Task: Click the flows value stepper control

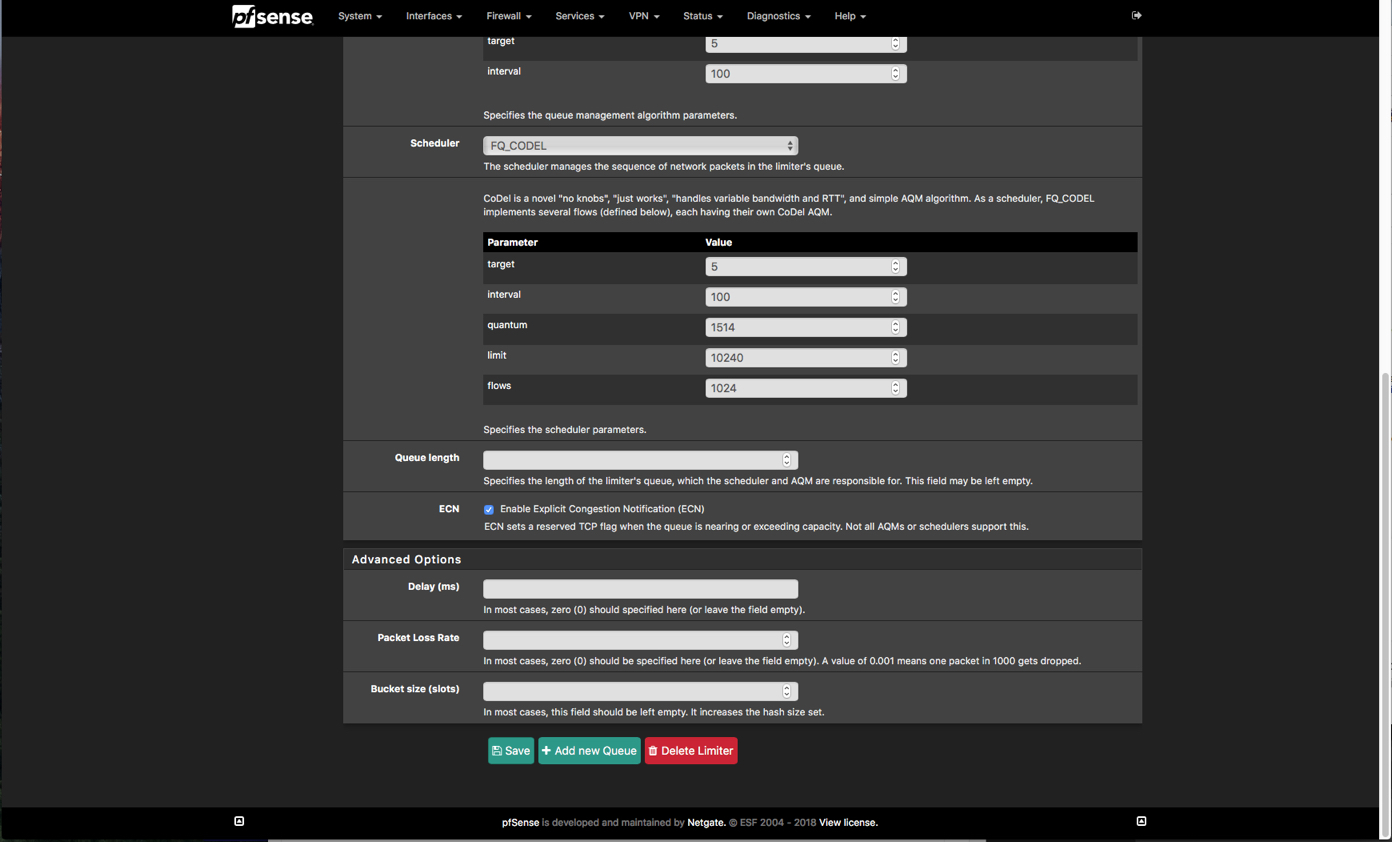Action: tap(895, 388)
